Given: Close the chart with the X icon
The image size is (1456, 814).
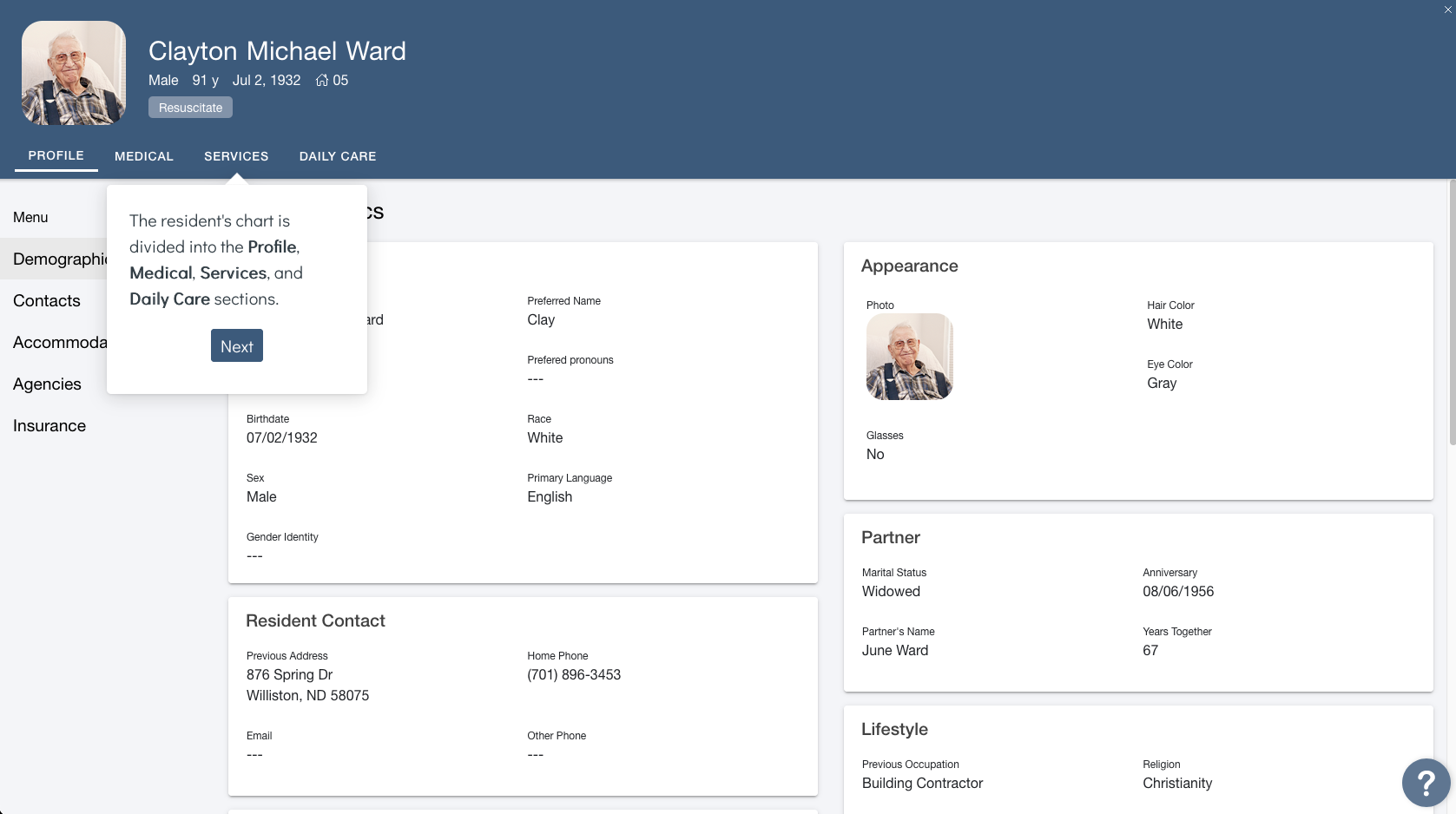Looking at the screenshot, I should pos(1447,10).
